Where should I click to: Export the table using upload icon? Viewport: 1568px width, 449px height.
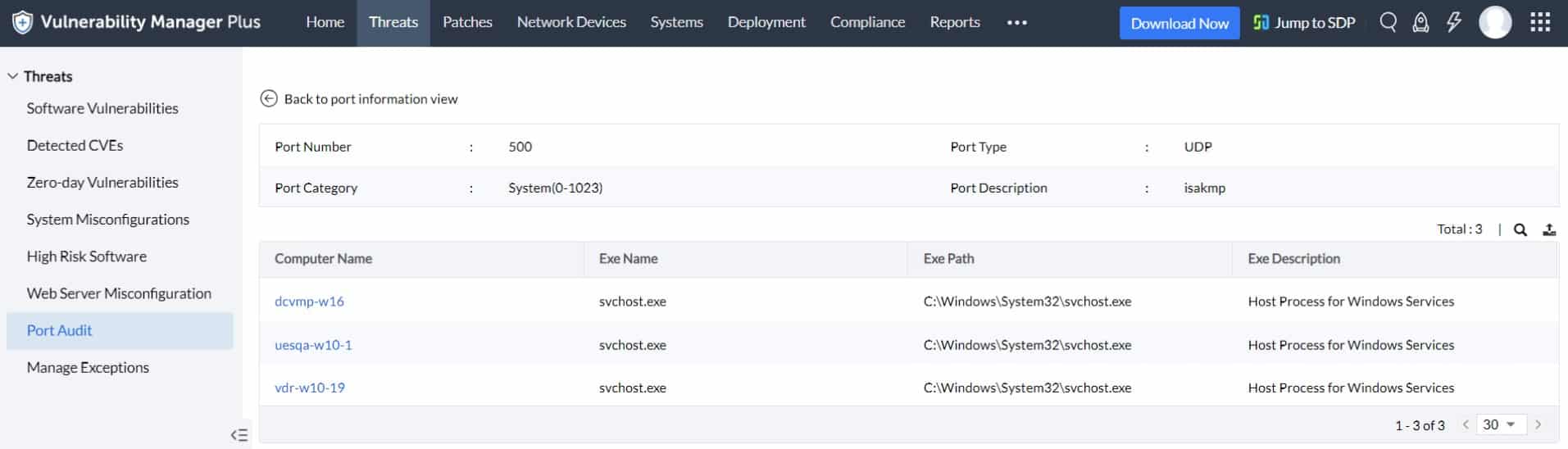coord(1549,229)
